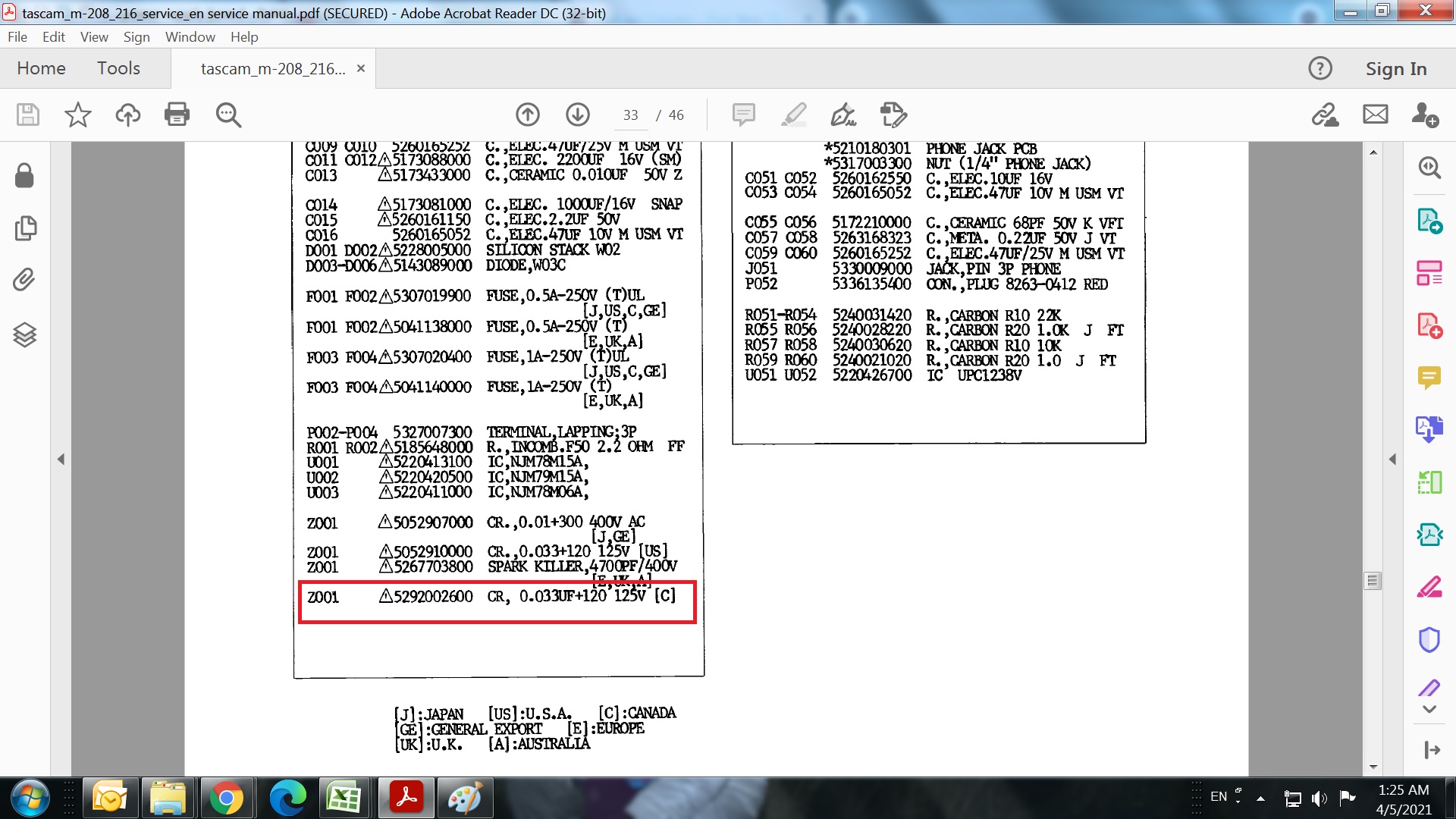The image size is (1456, 819).
Task: Open page thumbnails panel
Action: pyautogui.click(x=25, y=227)
